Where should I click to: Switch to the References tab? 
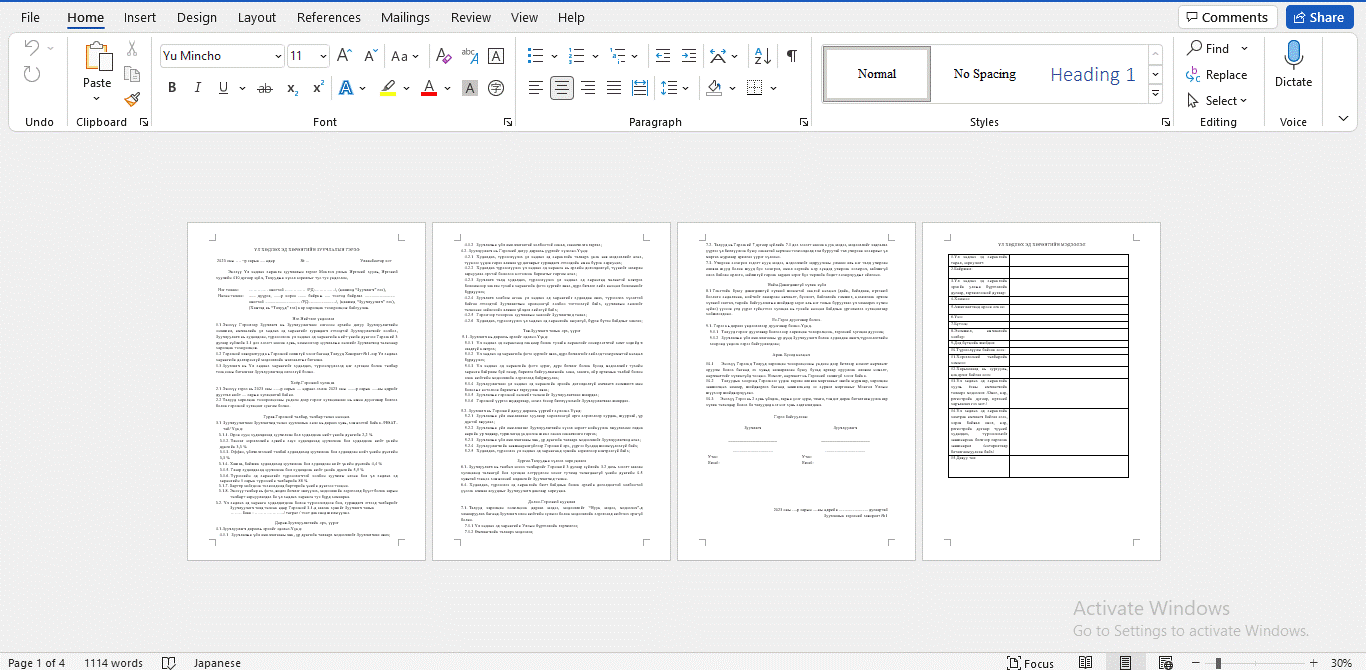pos(329,17)
